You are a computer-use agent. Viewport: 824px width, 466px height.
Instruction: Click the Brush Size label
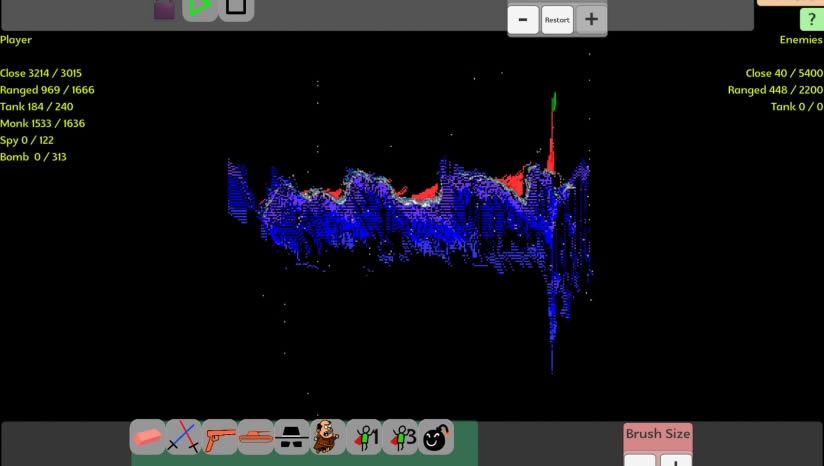(658, 434)
